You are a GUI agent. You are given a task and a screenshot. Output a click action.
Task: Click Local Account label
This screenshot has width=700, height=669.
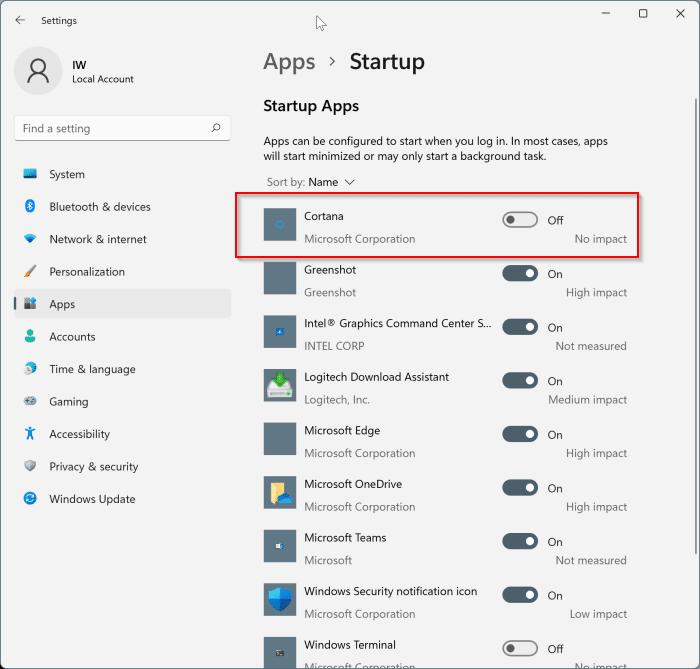(x=103, y=79)
